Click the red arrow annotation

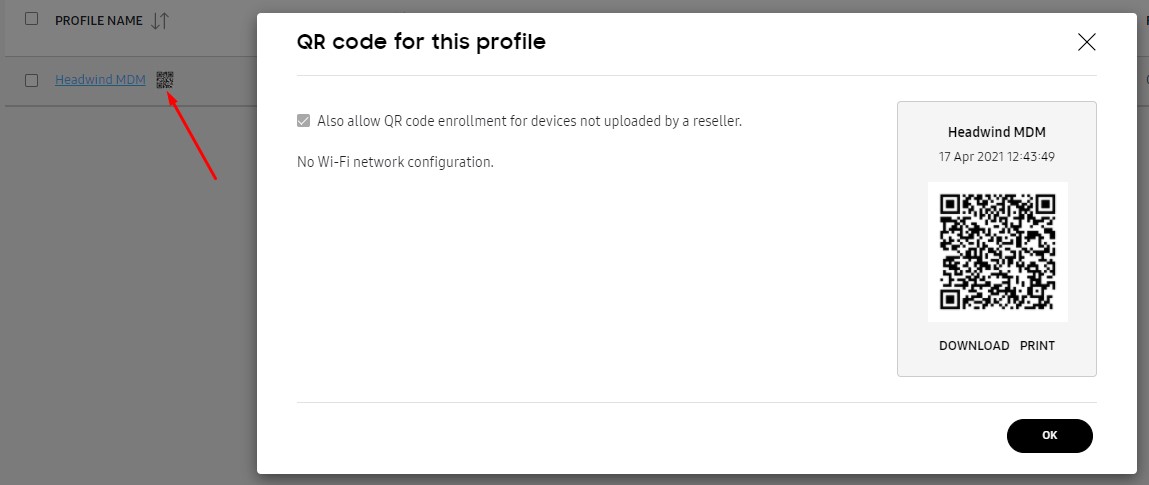(x=193, y=137)
